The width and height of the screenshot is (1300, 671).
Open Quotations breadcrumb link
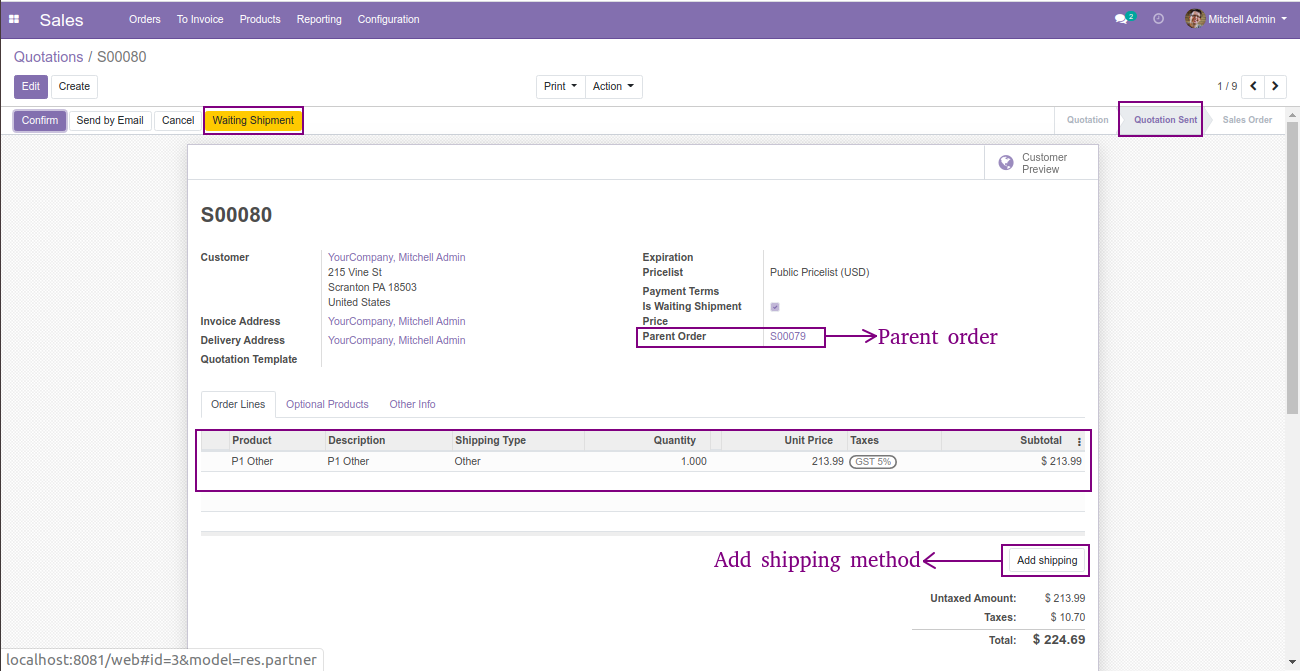49,57
